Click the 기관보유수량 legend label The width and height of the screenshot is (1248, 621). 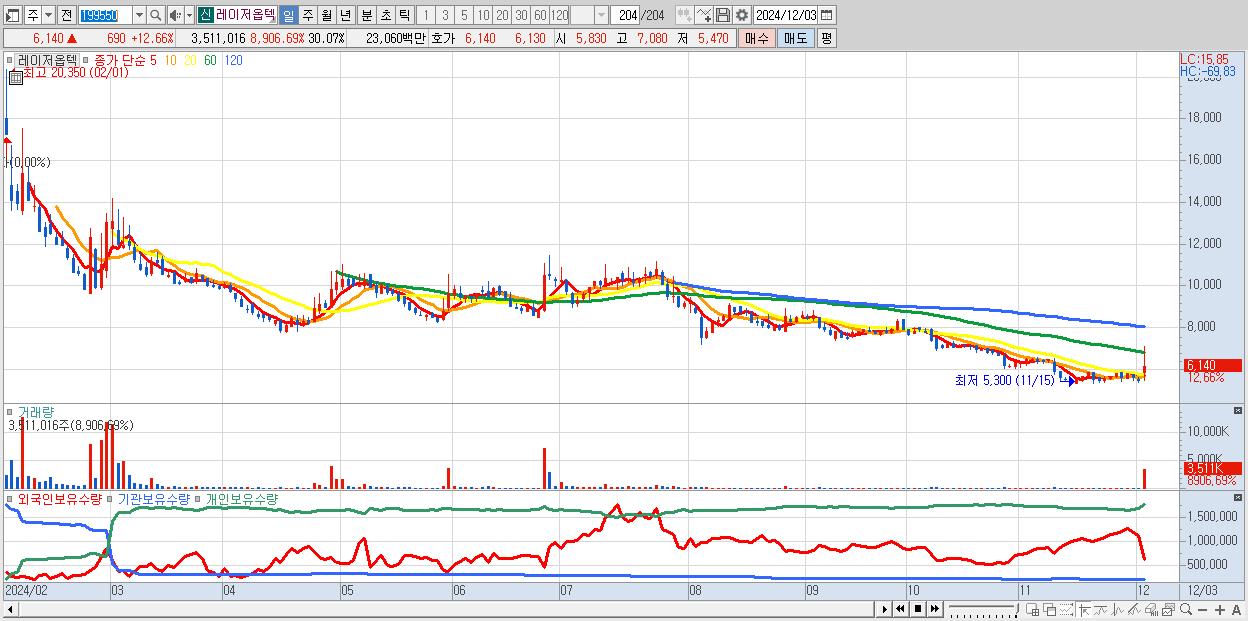154,498
